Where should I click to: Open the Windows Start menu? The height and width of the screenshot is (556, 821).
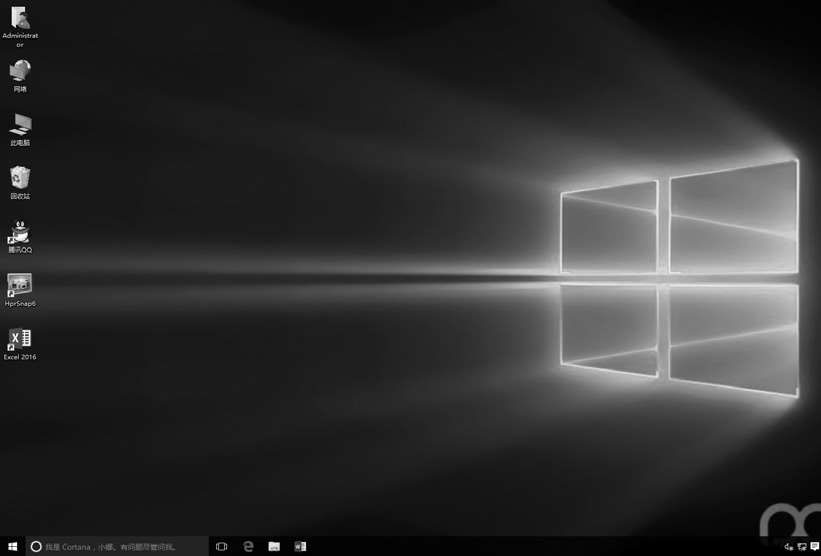pyautogui.click(x=13, y=547)
